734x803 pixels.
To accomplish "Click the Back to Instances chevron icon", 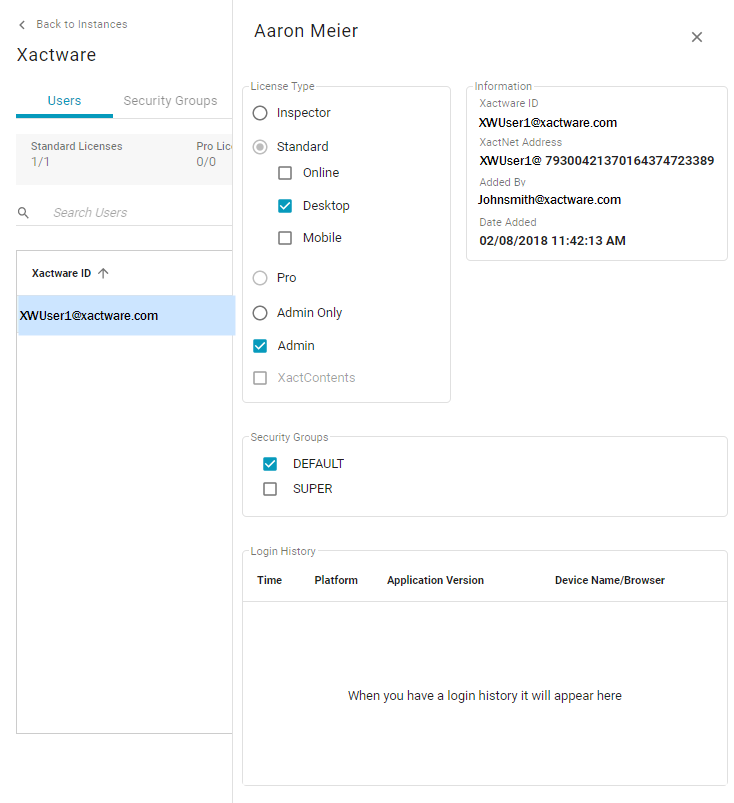I will [22, 25].
